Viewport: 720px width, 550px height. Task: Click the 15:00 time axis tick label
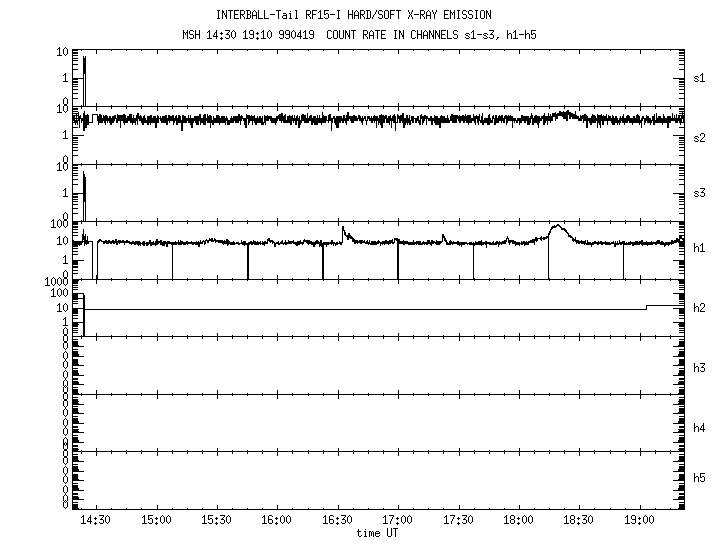click(x=156, y=521)
